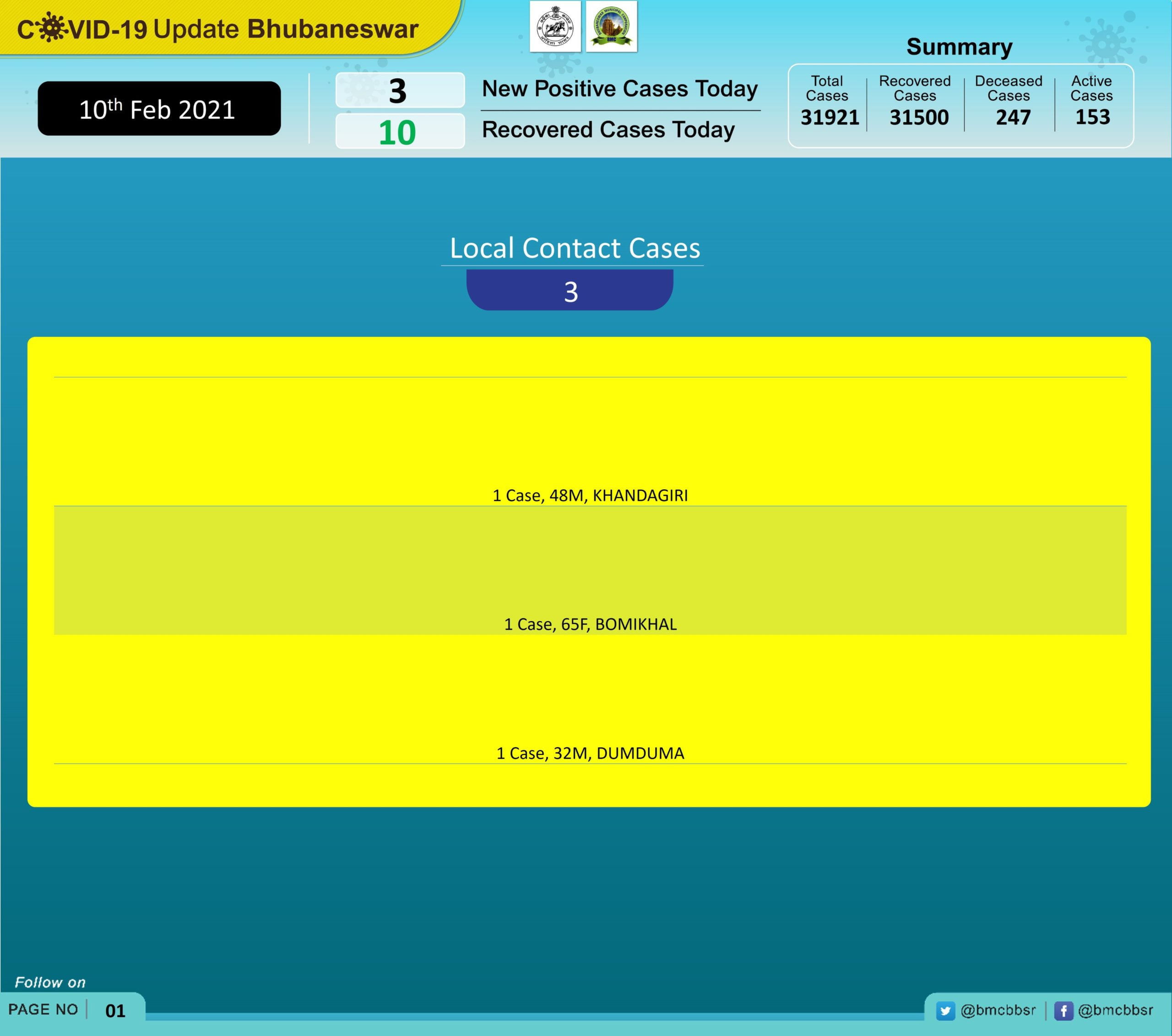Screen dimensions: 1172x1036
Task: Click the Deceased Cases 247 figure
Action: 1013,118
